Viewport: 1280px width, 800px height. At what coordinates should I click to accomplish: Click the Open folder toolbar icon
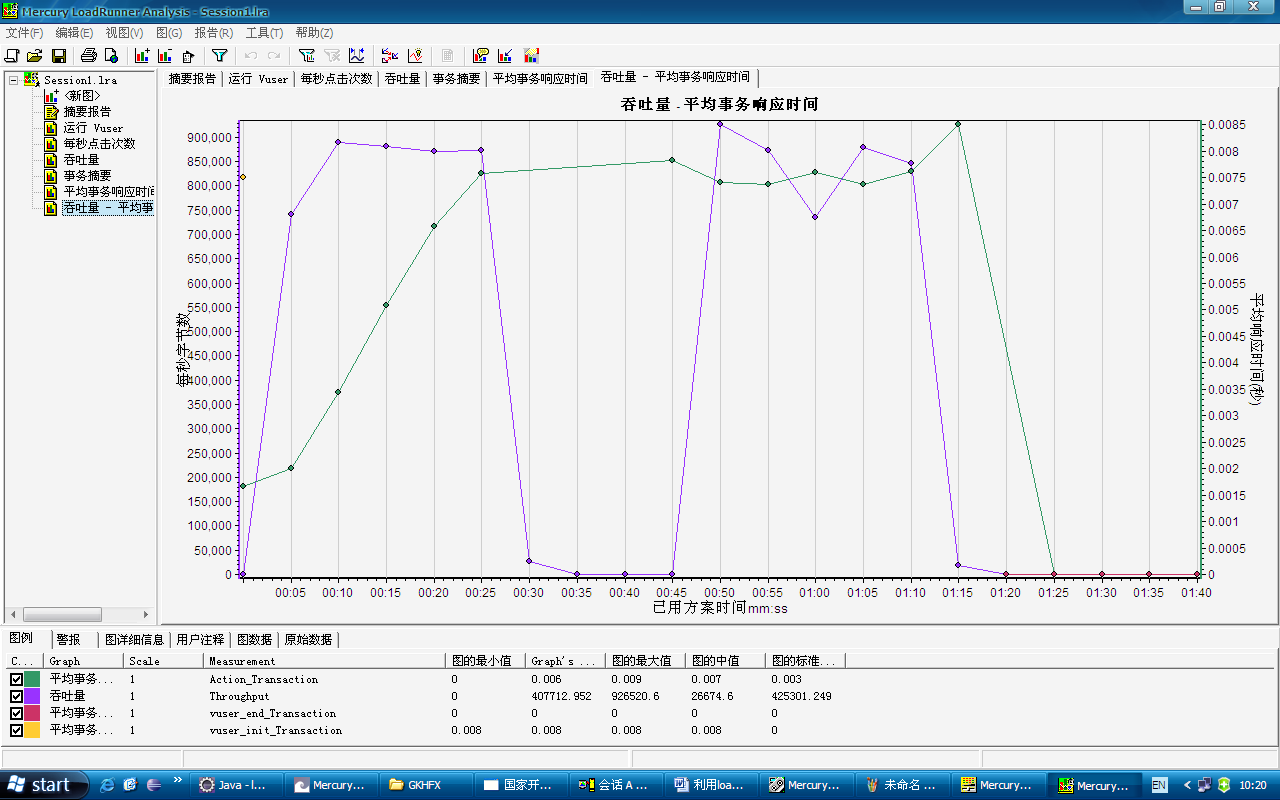[35, 56]
